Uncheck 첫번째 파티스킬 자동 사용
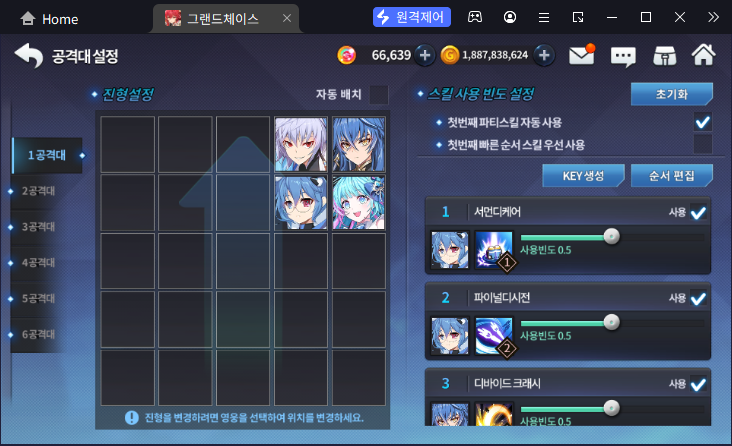This screenshot has width=732, height=446. (x=703, y=122)
